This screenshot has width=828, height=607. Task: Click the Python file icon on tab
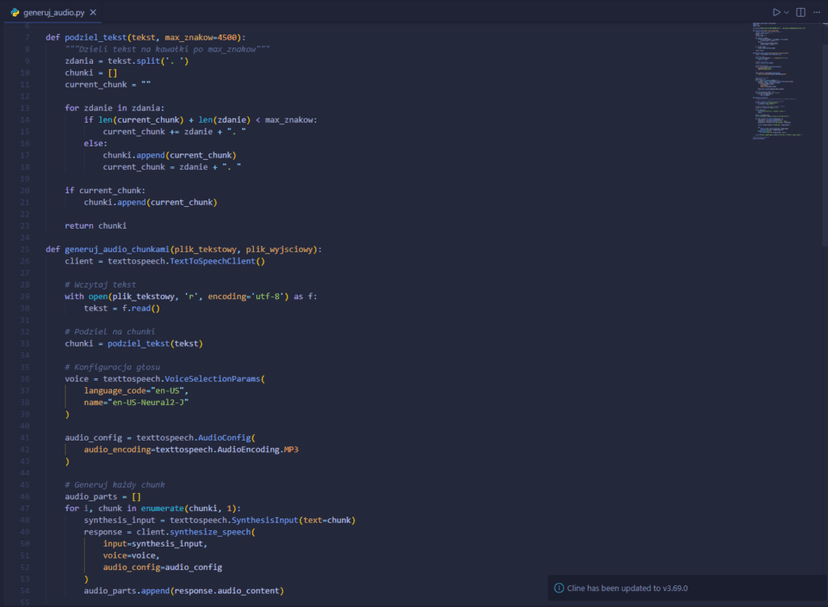point(15,12)
